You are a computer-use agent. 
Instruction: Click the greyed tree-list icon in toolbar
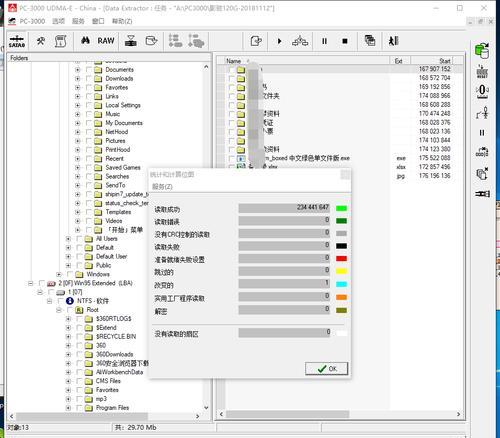[175, 41]
